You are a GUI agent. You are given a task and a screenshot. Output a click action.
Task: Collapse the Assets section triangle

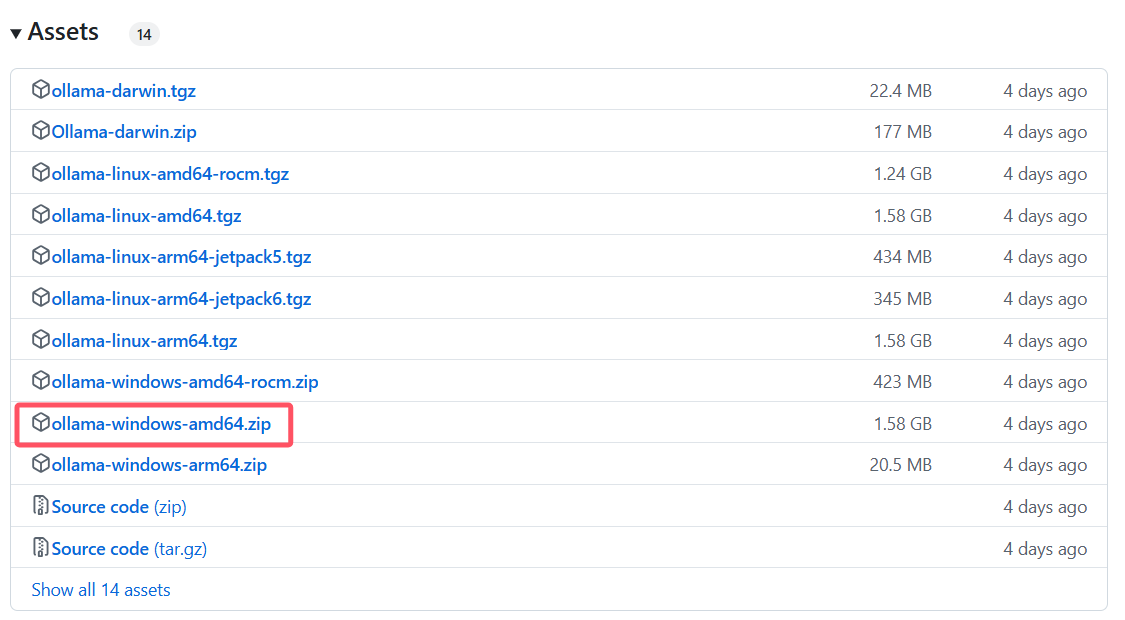[x=16, y=33]
